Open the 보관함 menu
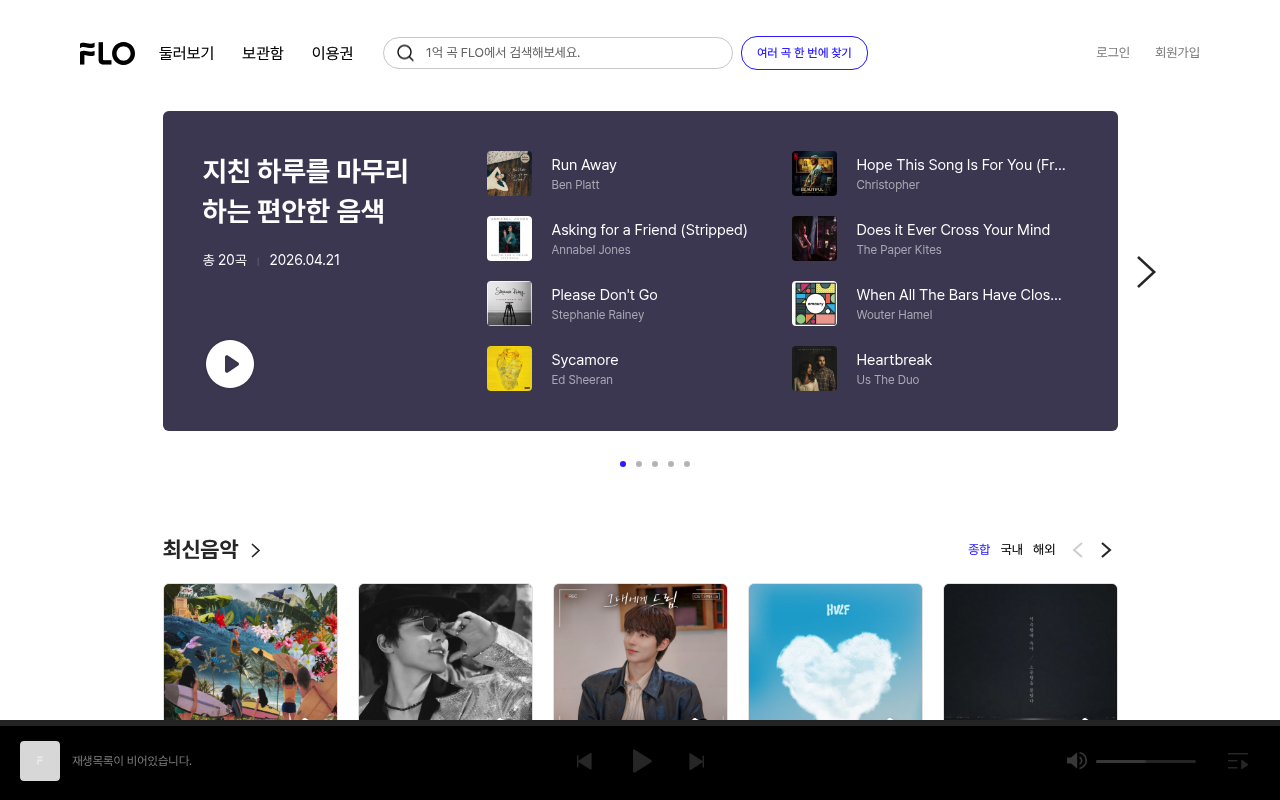The image size is (1280, 800). [x=263, y=53]
